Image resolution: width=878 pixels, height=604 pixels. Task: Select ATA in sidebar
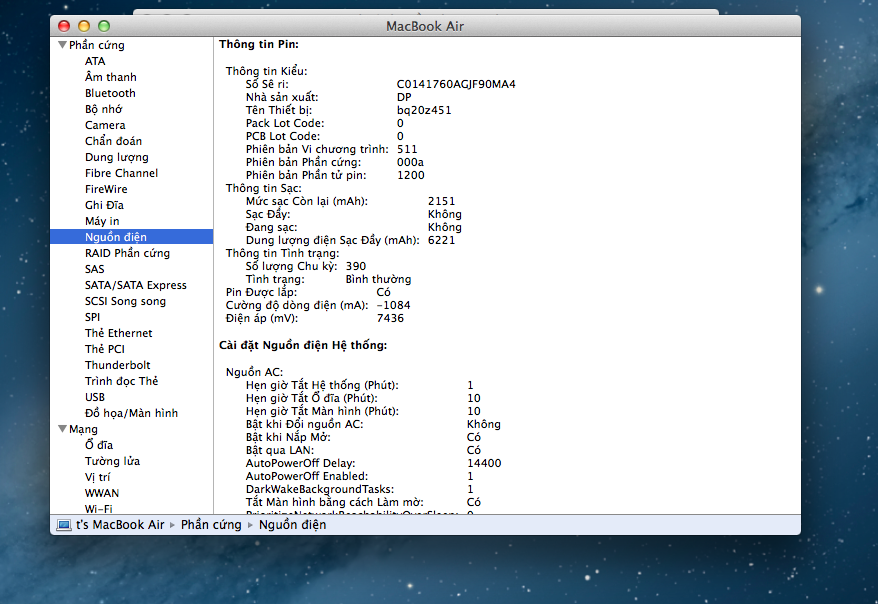95,61
